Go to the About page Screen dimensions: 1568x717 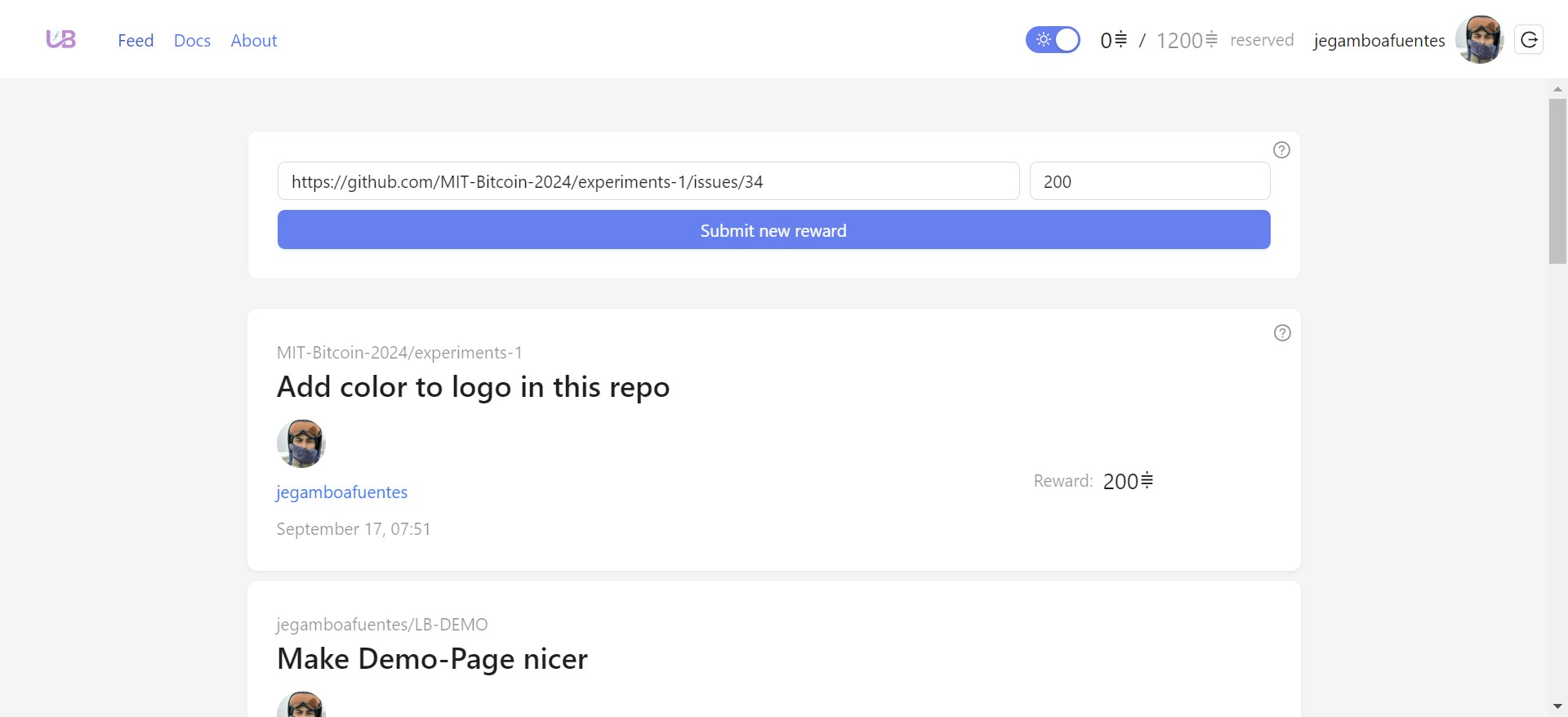tap(253, 41)
